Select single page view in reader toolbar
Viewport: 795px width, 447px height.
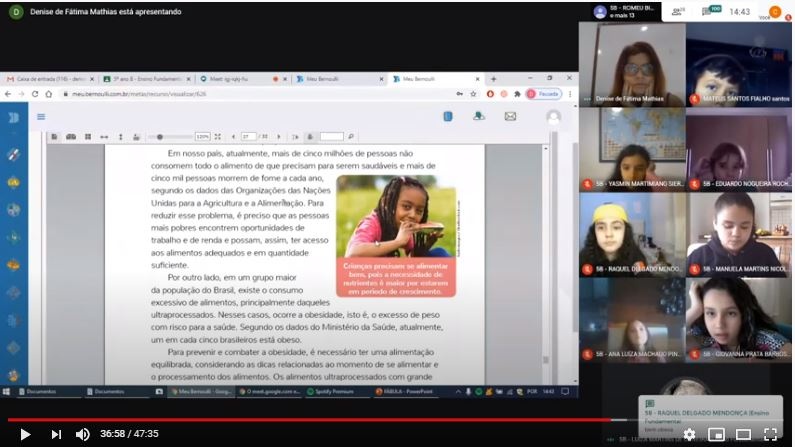[54, 137]
